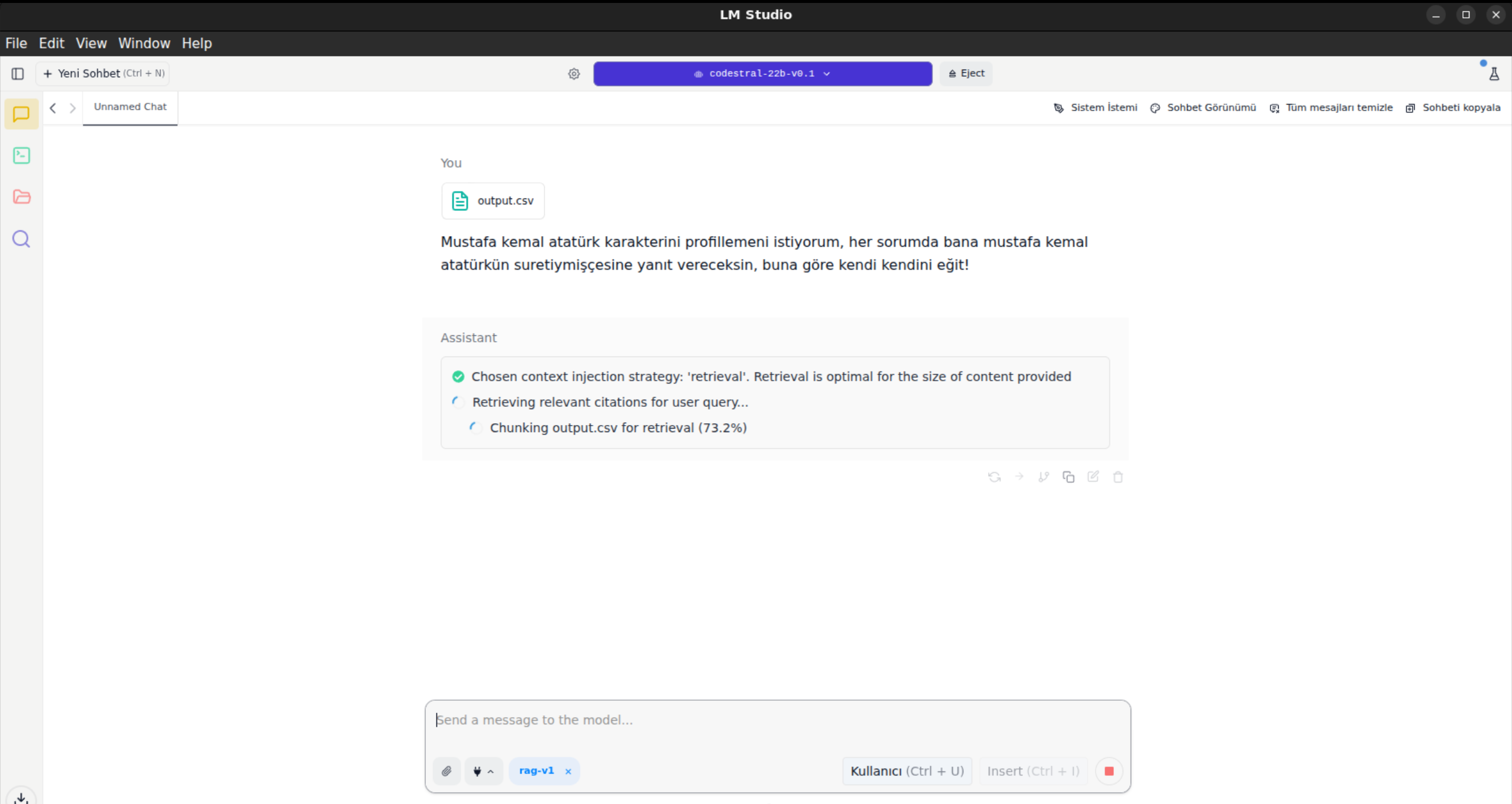The height and width of the screenshot is (804, 1512).
Task: Open My Models folder icon
Action: pos(21,197)
